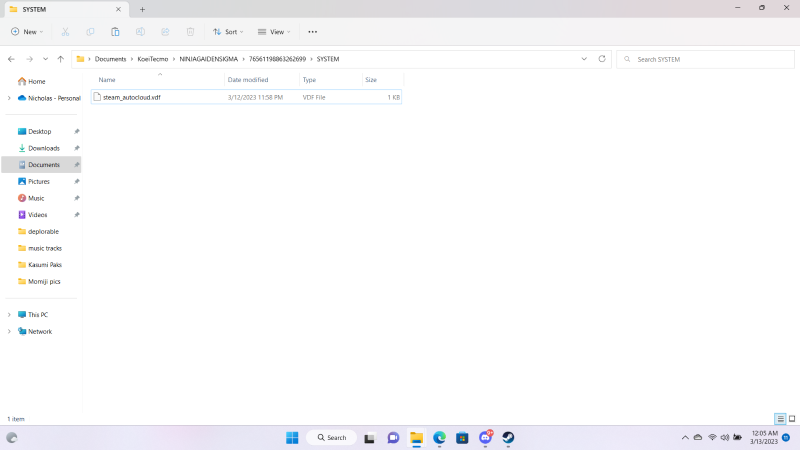Select KoeiTecmo in the address breadcrumb
800x450 pixels.
pyautogui.click(x=153, y=59)
